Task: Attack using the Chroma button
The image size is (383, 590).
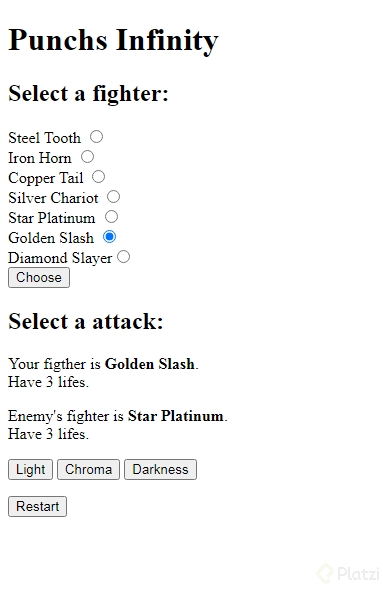Action: 88,470
